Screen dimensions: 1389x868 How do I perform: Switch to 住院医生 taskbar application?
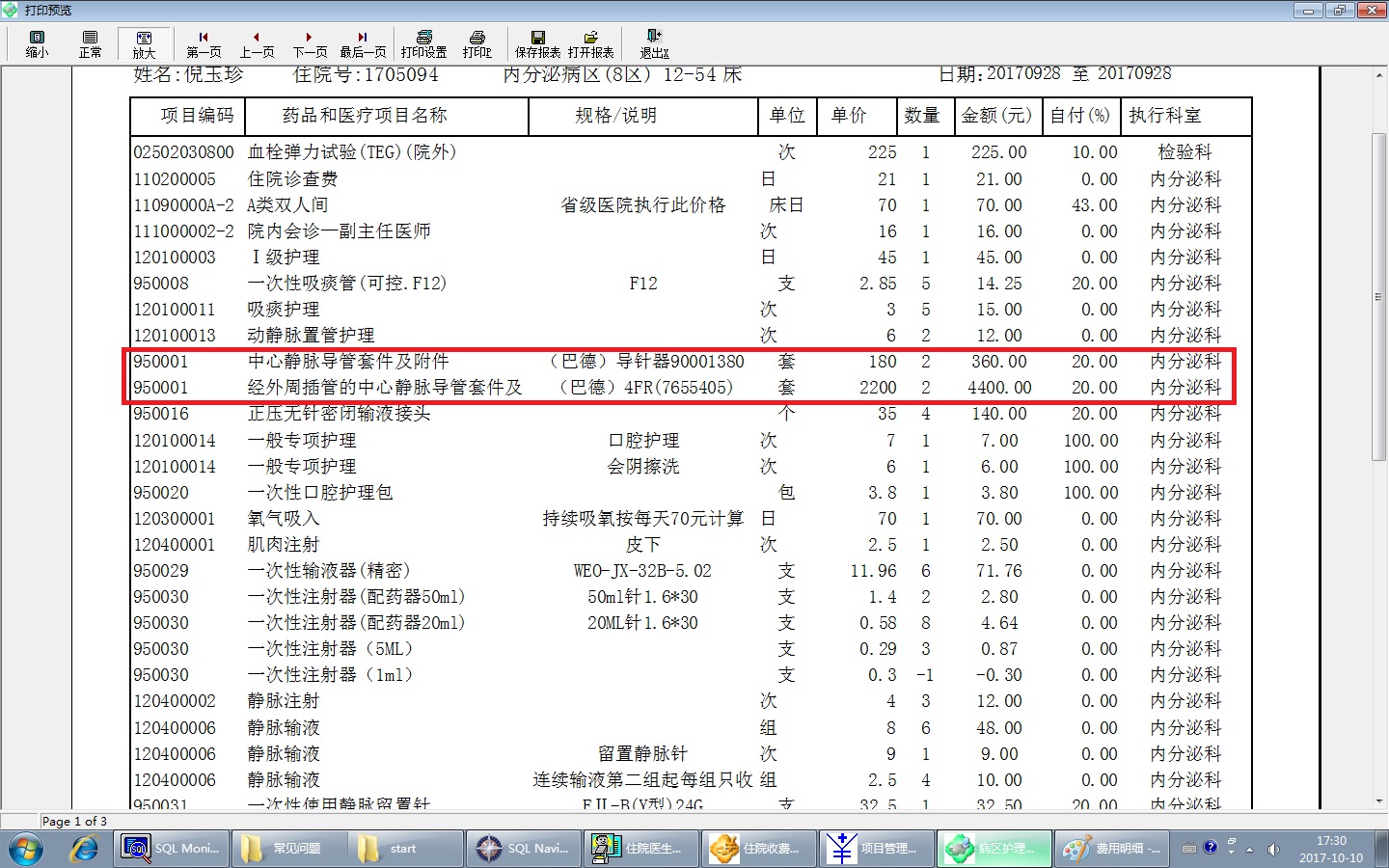pyautogui.click(x=643, y=849)
